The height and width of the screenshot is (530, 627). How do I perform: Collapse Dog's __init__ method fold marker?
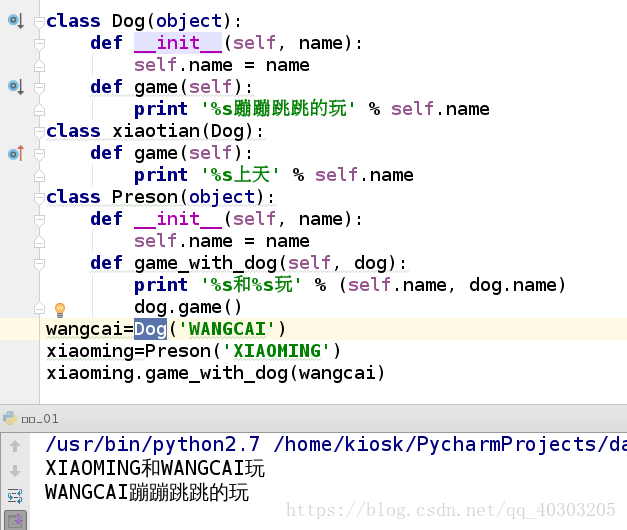point(39,43)
